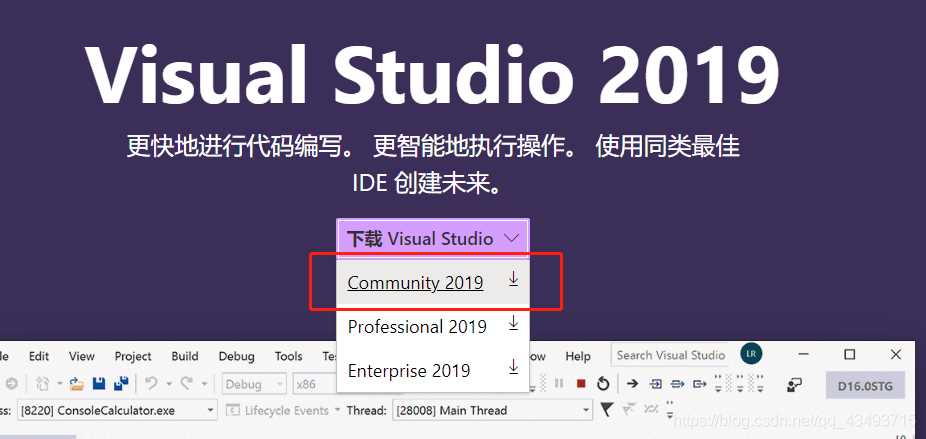Expand the Redo history dropdown arrow
Image resolution: width=926 pixels, height=439 pixels.
coord(204,384)
